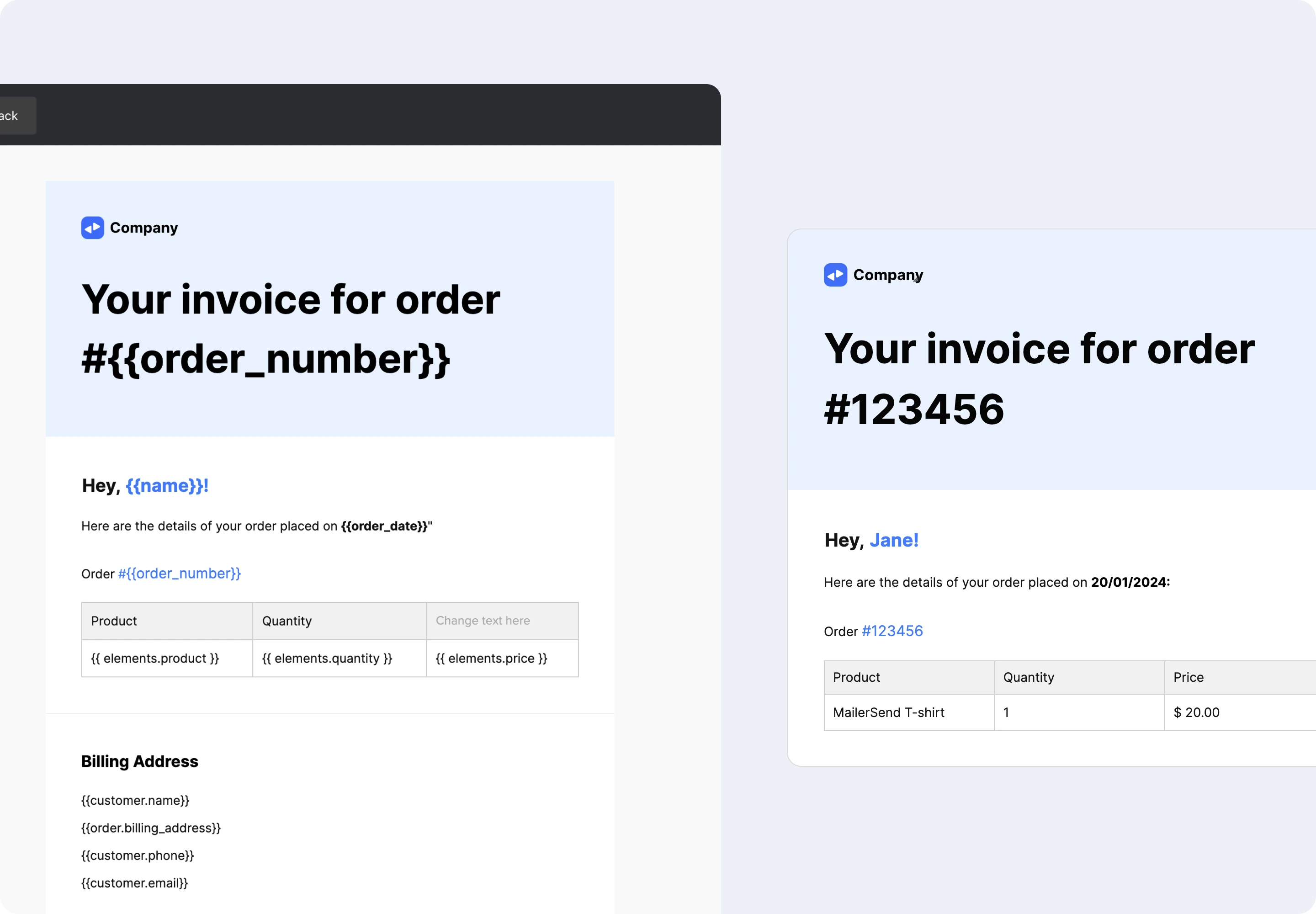
Task: Click the blue #{{order_number}} order link
Action: tap(179, 574)
